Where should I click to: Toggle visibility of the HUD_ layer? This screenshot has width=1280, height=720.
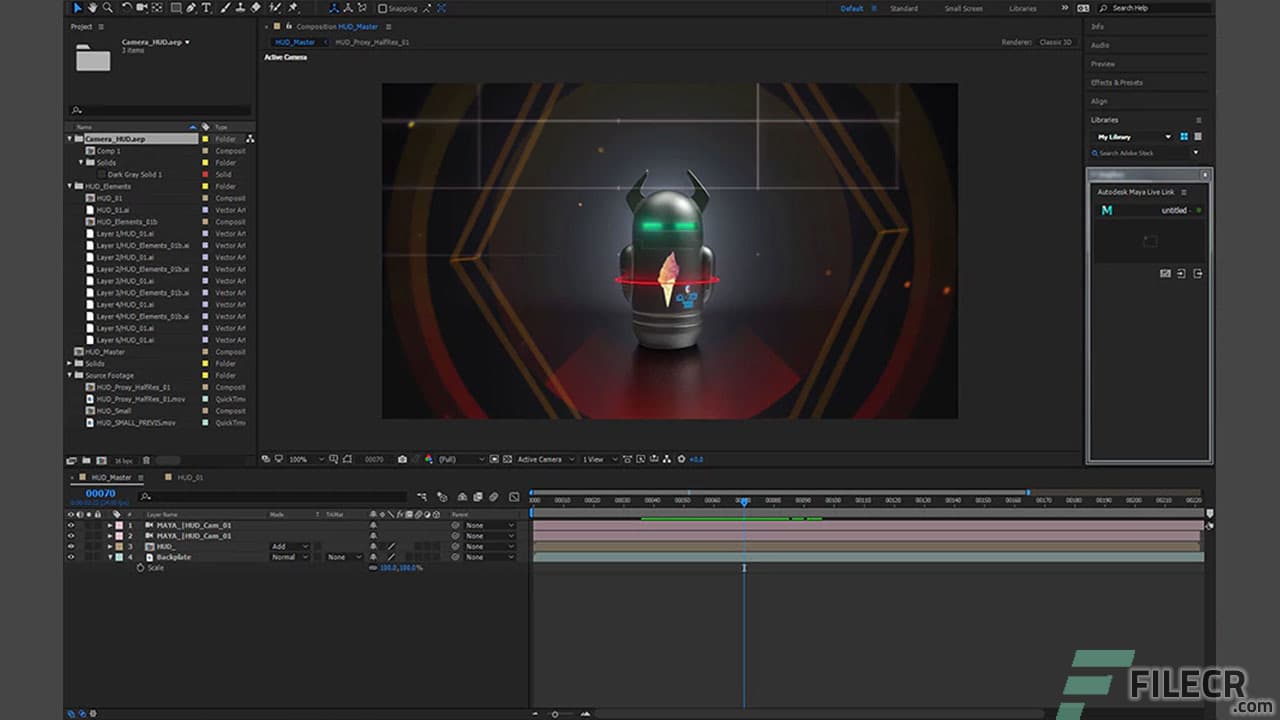pos(71,546)
